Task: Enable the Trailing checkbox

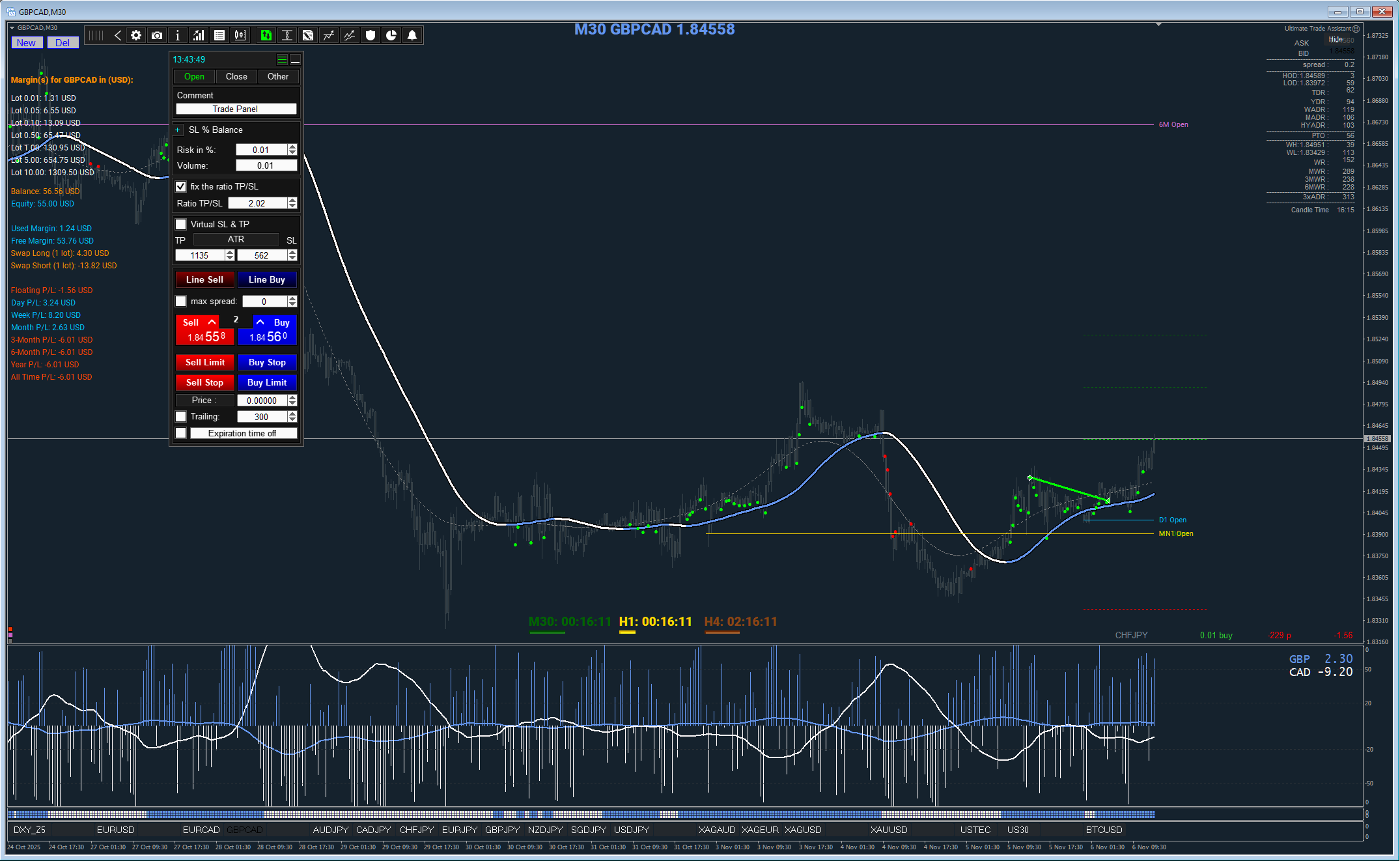Action: 181,416
